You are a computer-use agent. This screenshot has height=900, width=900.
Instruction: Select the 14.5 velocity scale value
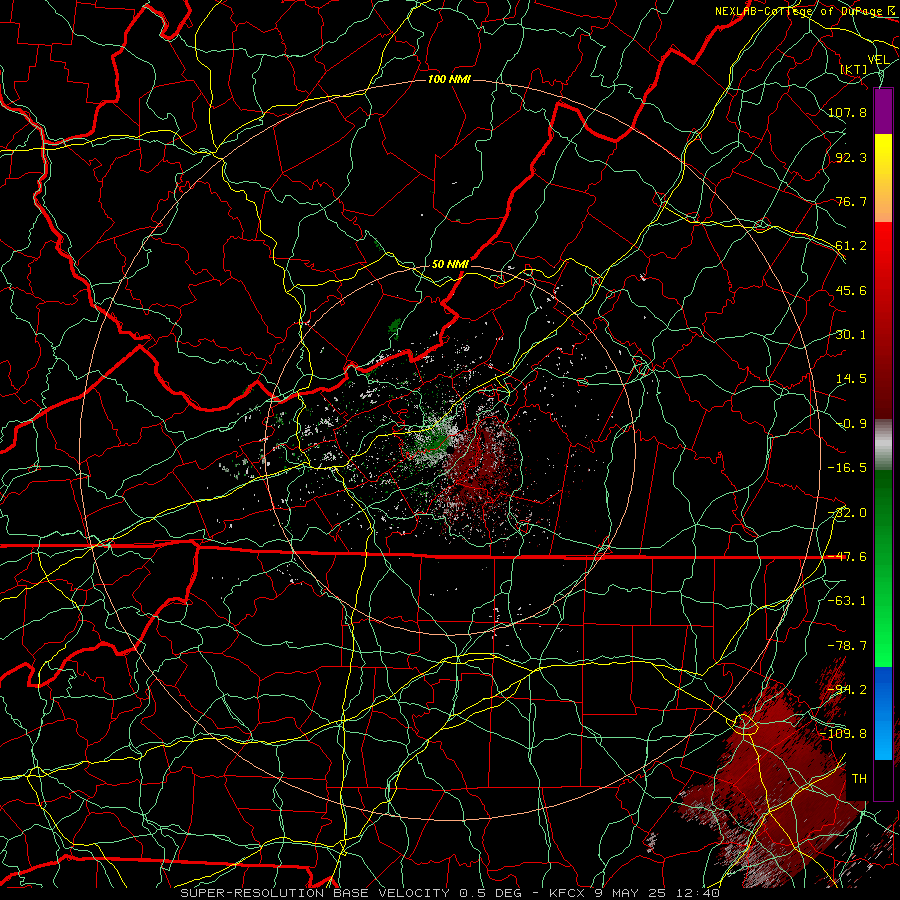pyautogui.click(x=851, y=379)
